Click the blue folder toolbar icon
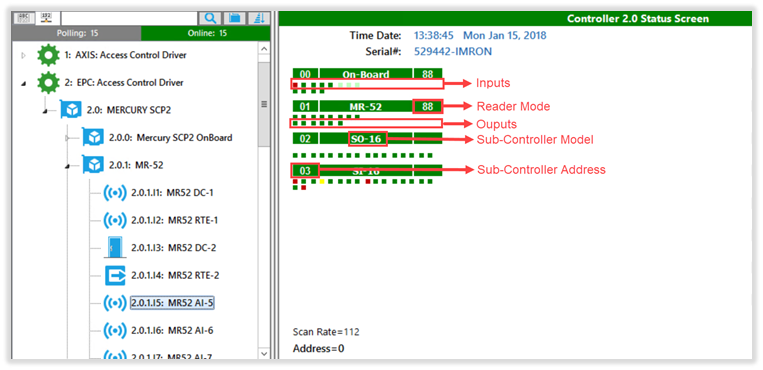 coord(235,18)
